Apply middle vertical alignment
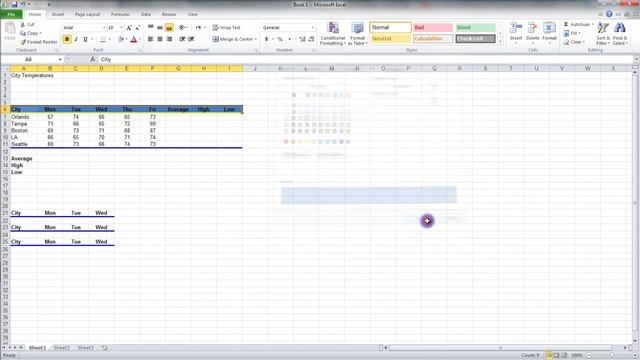The width and height of the screenshot is (640, 360). tap(160, 28)
